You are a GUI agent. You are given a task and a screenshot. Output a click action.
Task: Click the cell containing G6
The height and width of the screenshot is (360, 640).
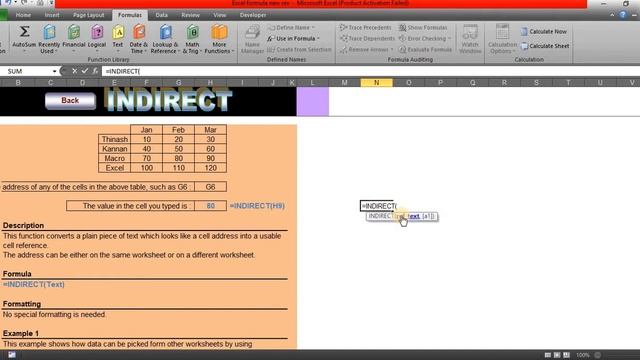pos(210,187)
